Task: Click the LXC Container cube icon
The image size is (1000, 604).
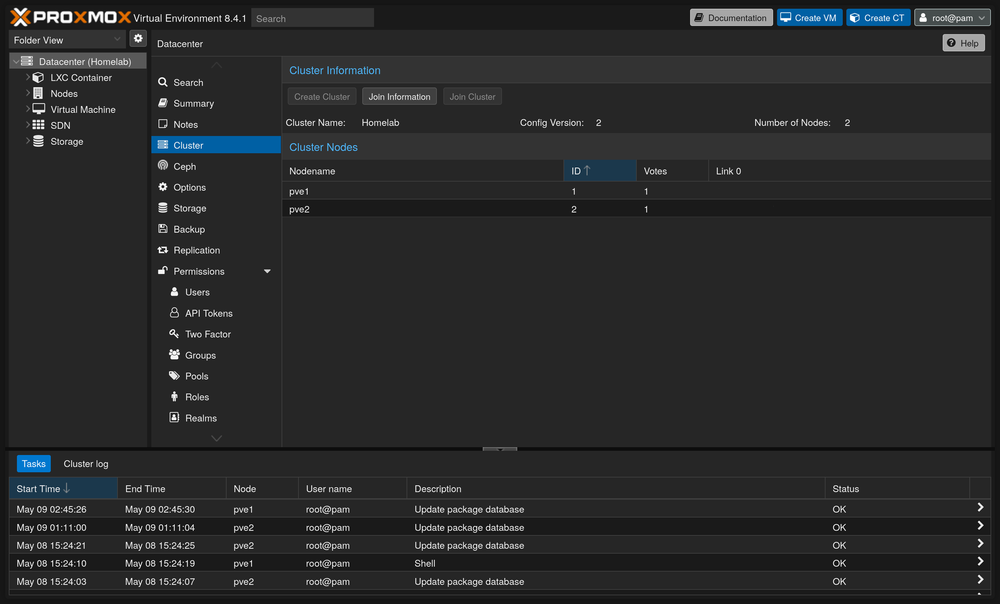Action: click(38, 77)
